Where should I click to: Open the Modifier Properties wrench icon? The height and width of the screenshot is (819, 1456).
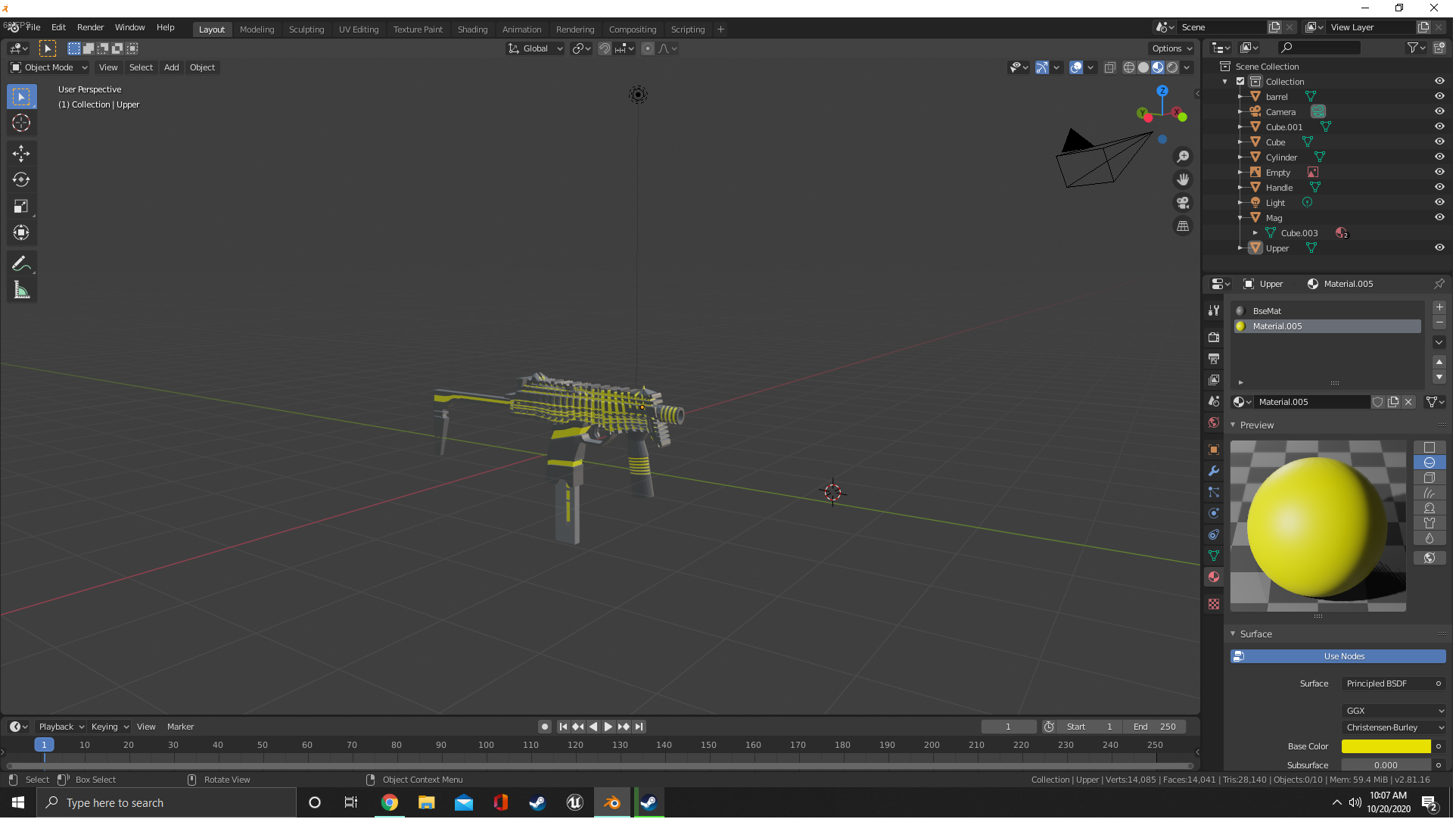(1214, 471)
